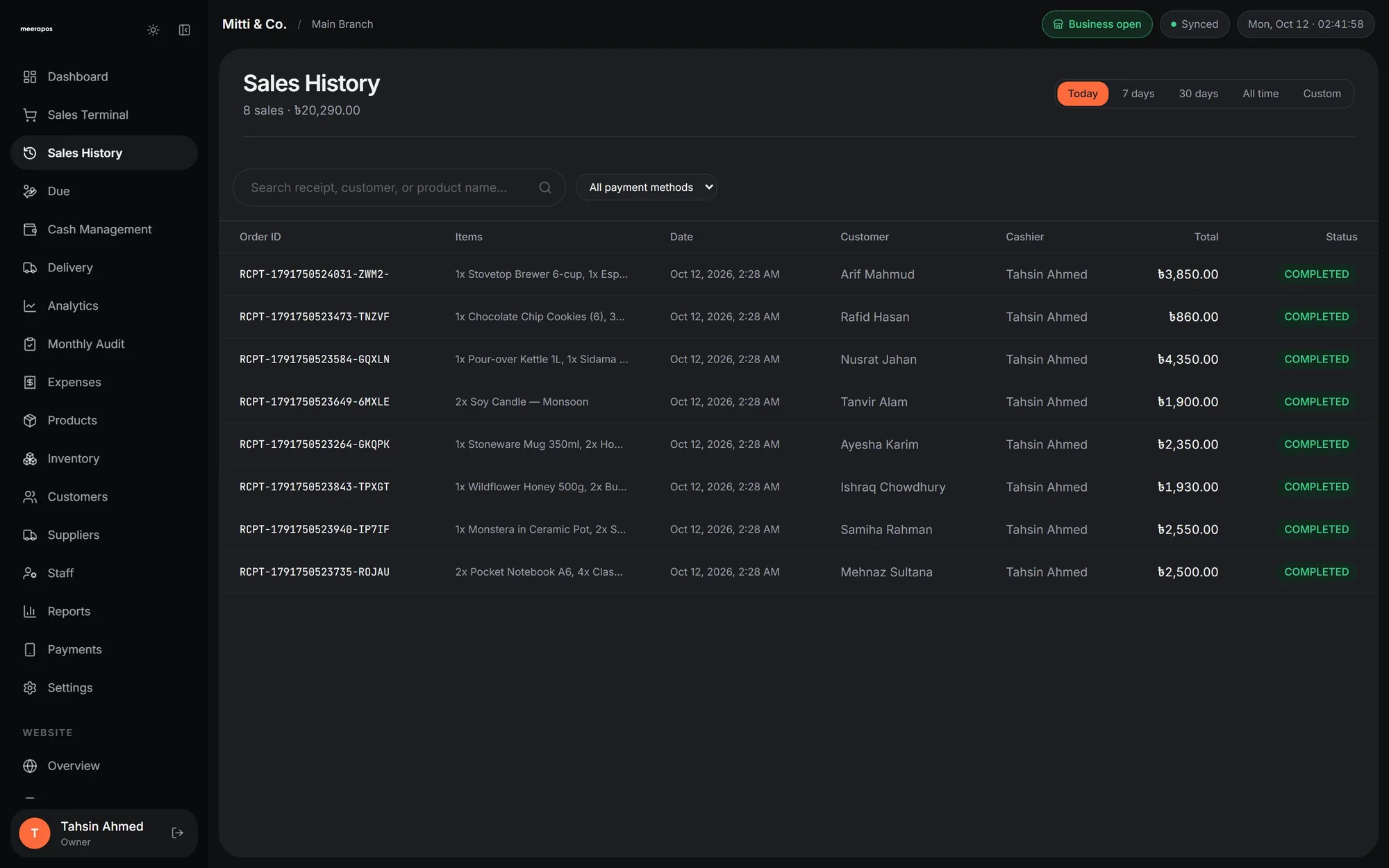Toggle the light/dark theme sun icon
Viewport: 1389px width, 868px height.
pyautogui.click(x=153, y=30)
